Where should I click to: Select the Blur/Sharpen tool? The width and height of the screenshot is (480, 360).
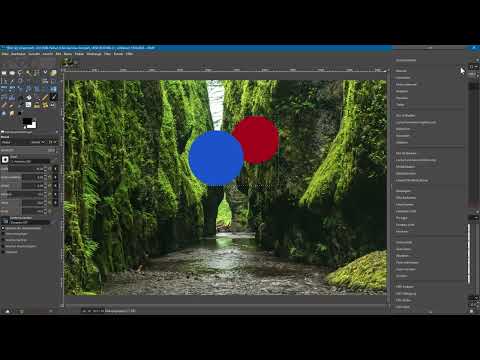click(4, 114)
